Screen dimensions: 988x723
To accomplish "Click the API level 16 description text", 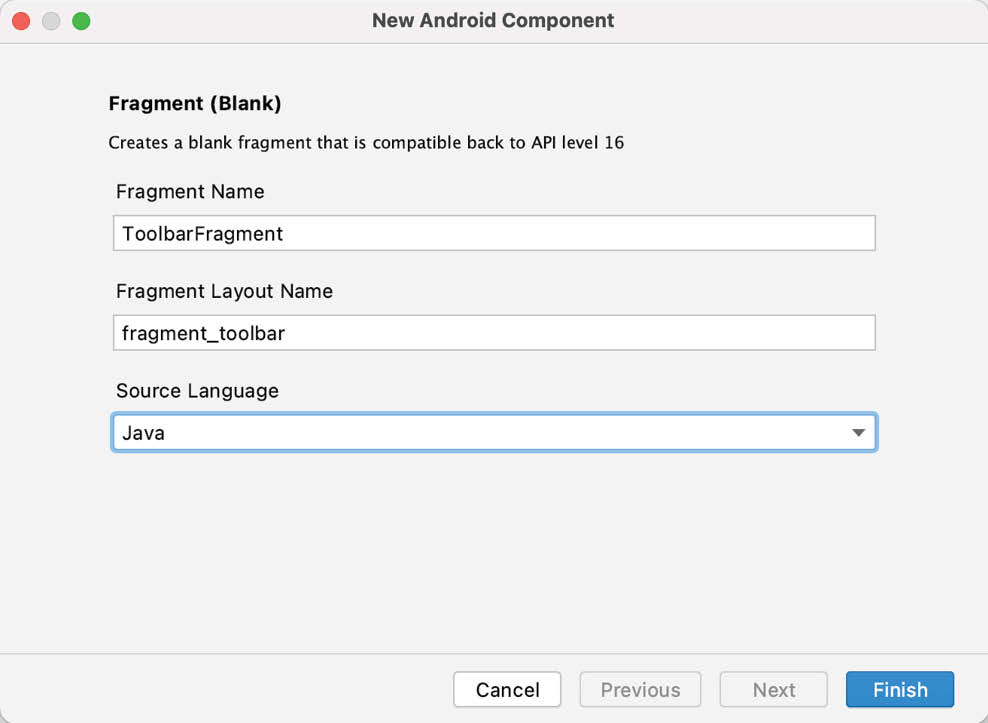I will pyautogui.click(x=366, y=142).
